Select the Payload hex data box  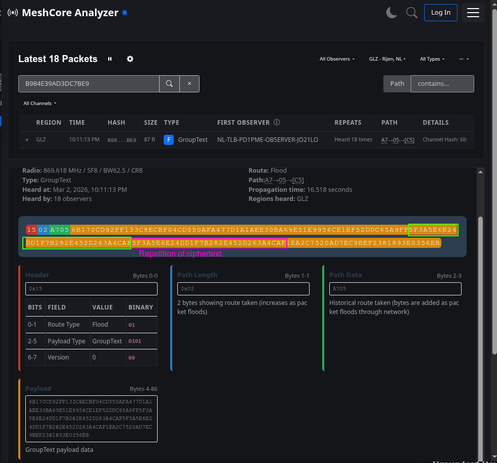91,419
